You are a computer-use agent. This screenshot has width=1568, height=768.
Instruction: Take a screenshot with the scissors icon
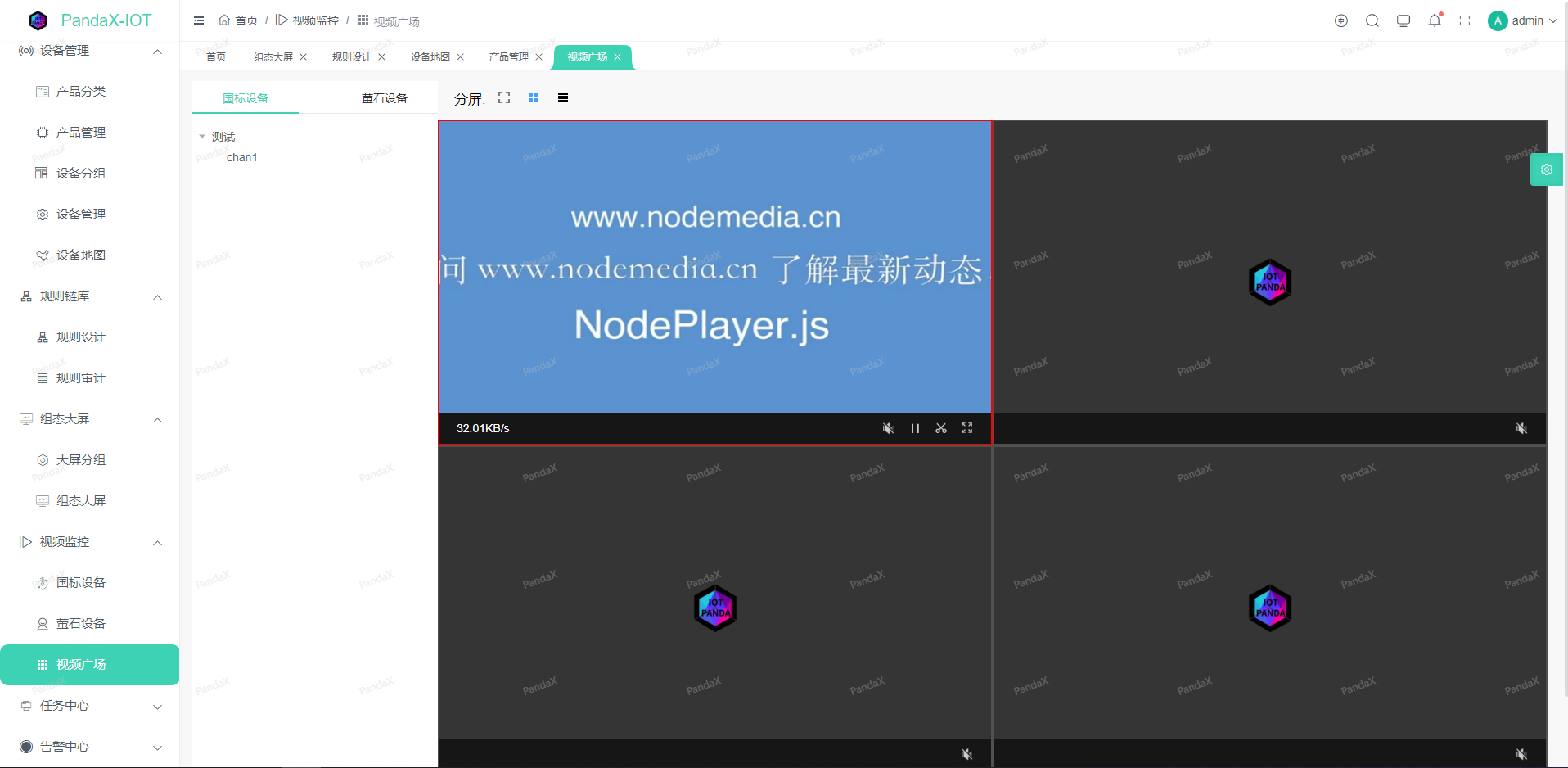[x=941, y=428]
